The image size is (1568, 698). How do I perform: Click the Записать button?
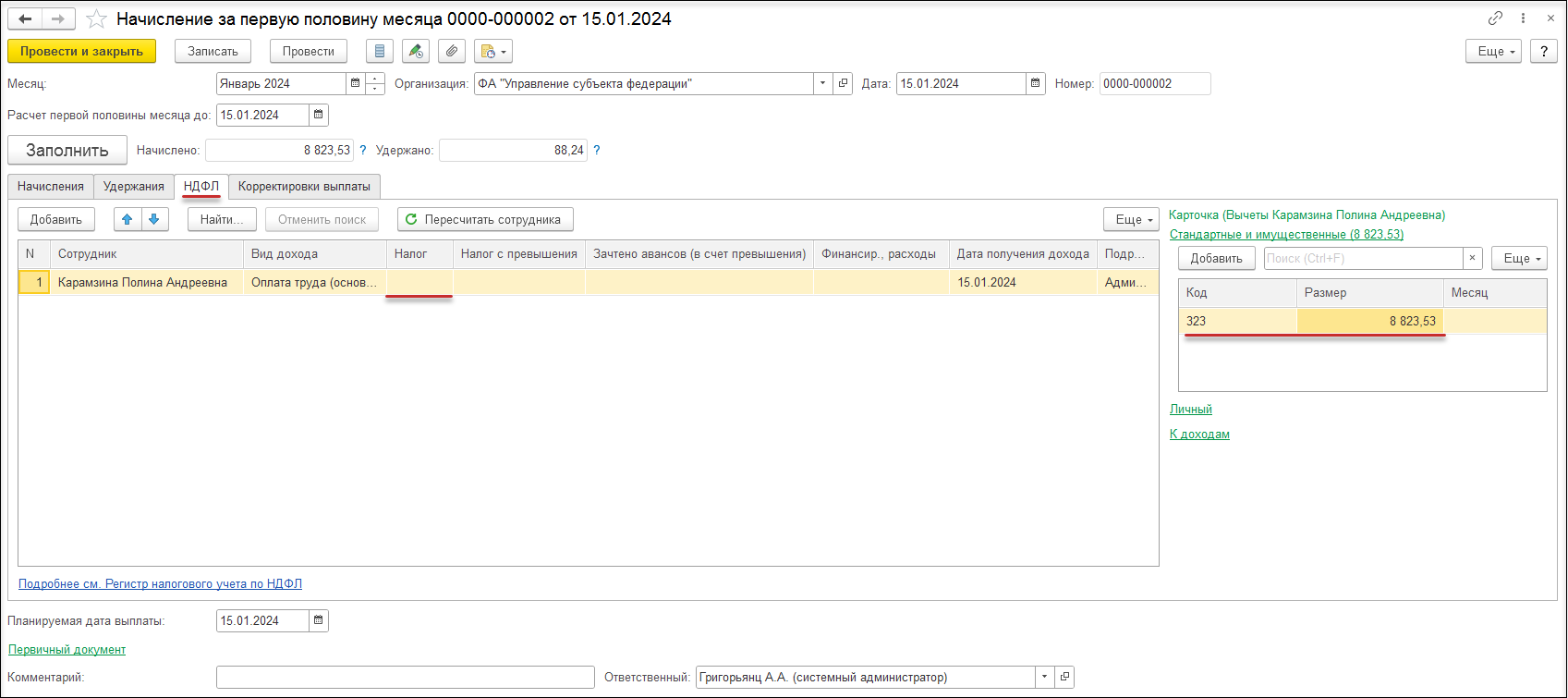[x=213, y=52]
